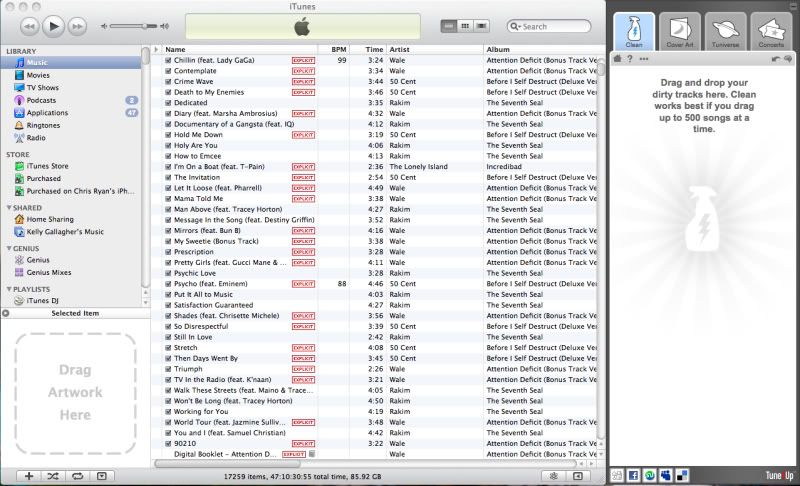
Task: Adjust the iTunes volume slider
Action: 134,26
